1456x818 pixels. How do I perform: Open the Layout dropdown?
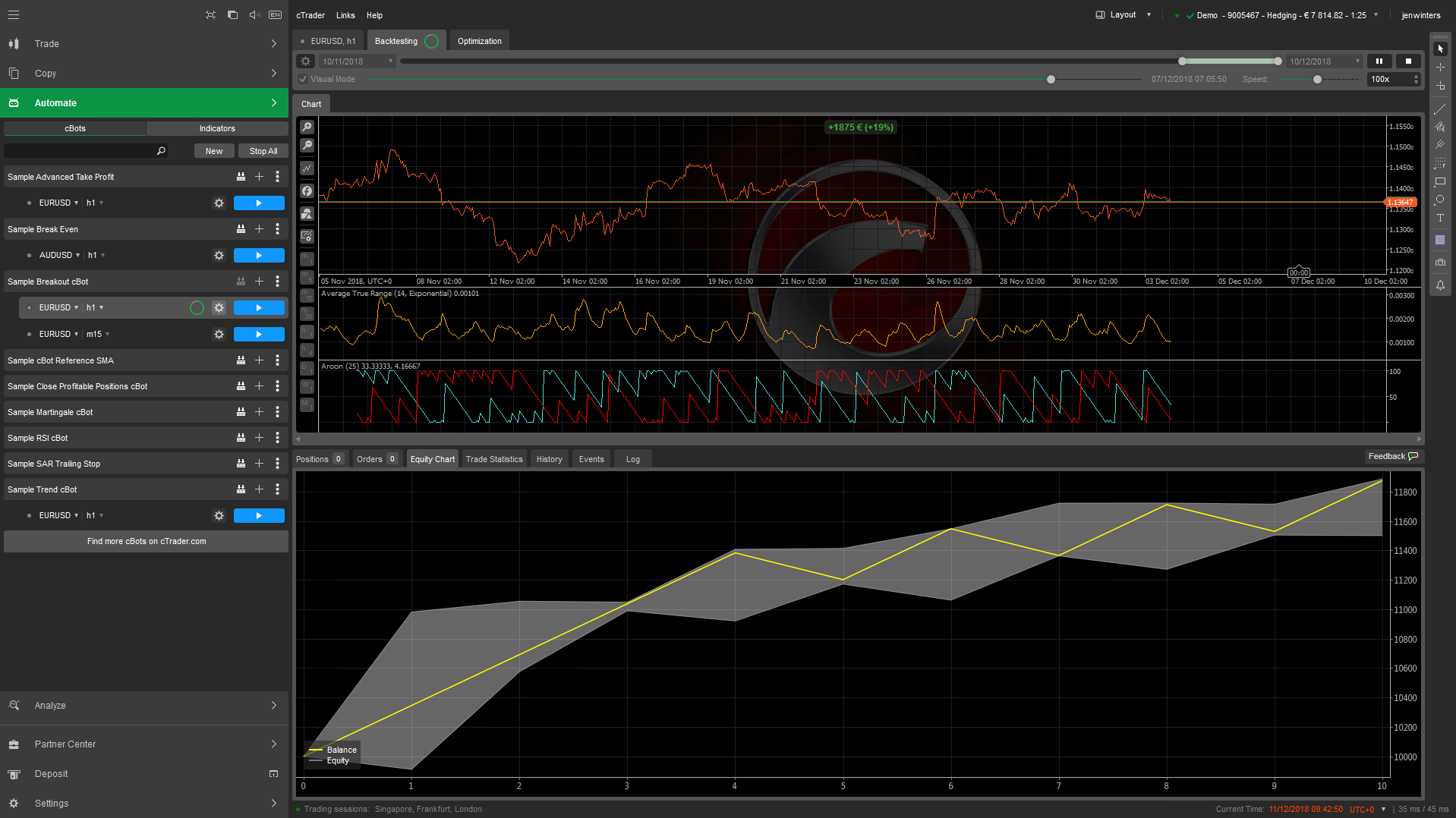[1123, 15]
